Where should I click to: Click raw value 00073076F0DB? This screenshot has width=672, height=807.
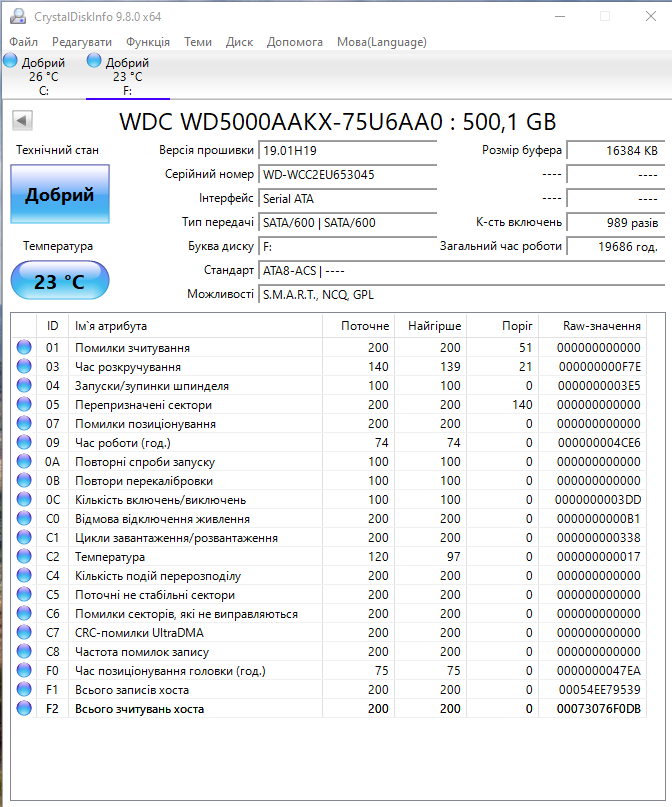pyautogui.click(x=599, y=709)
